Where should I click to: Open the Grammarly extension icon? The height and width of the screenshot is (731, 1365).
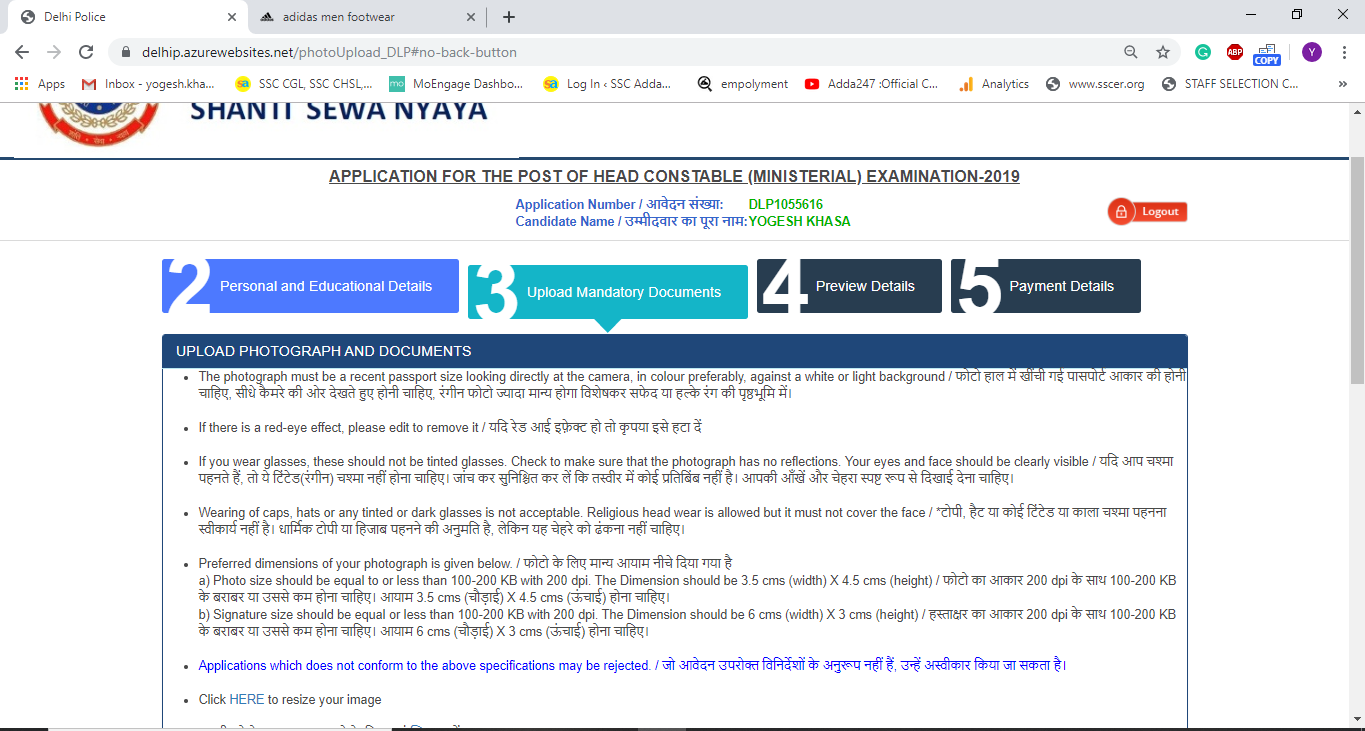[x=1203, y=52]
